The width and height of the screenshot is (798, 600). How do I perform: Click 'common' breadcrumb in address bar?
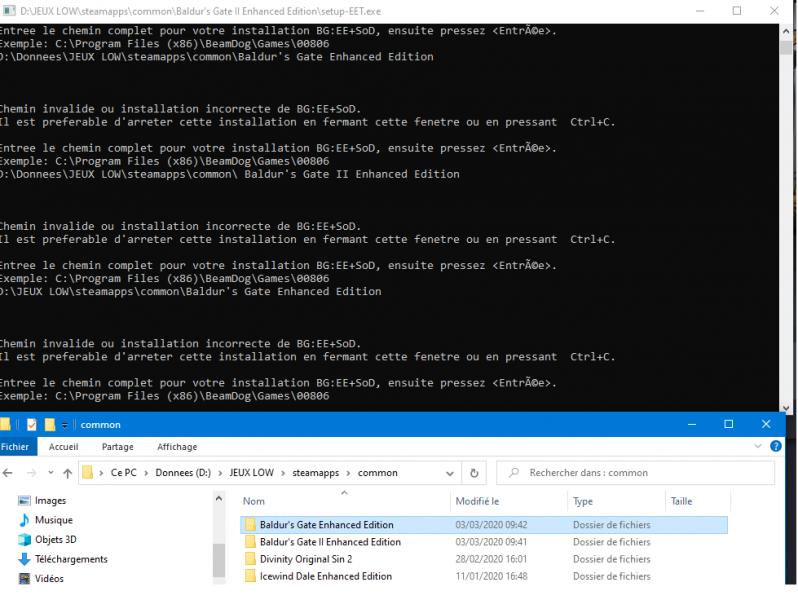pos(378,472)
